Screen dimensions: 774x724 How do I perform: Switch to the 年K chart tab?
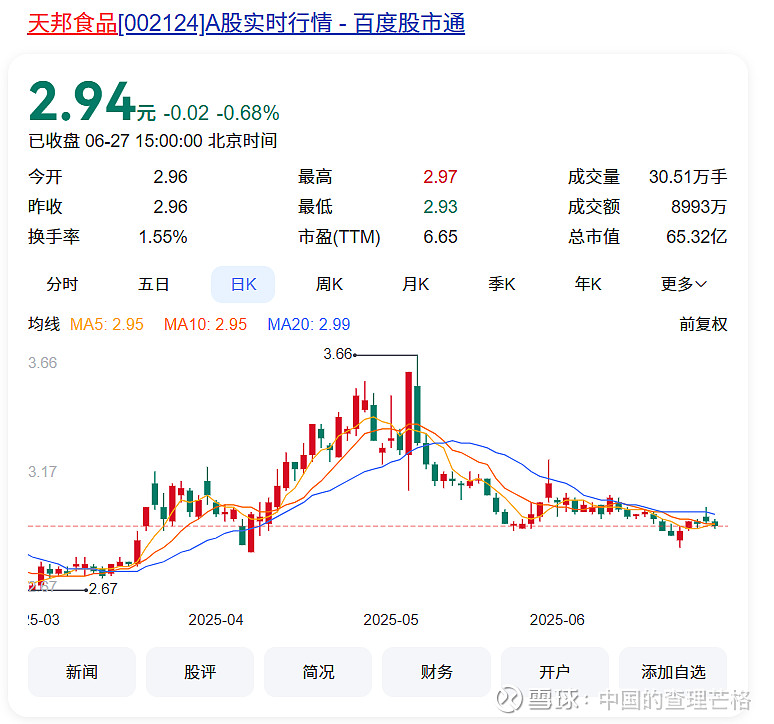coord(588,284)
